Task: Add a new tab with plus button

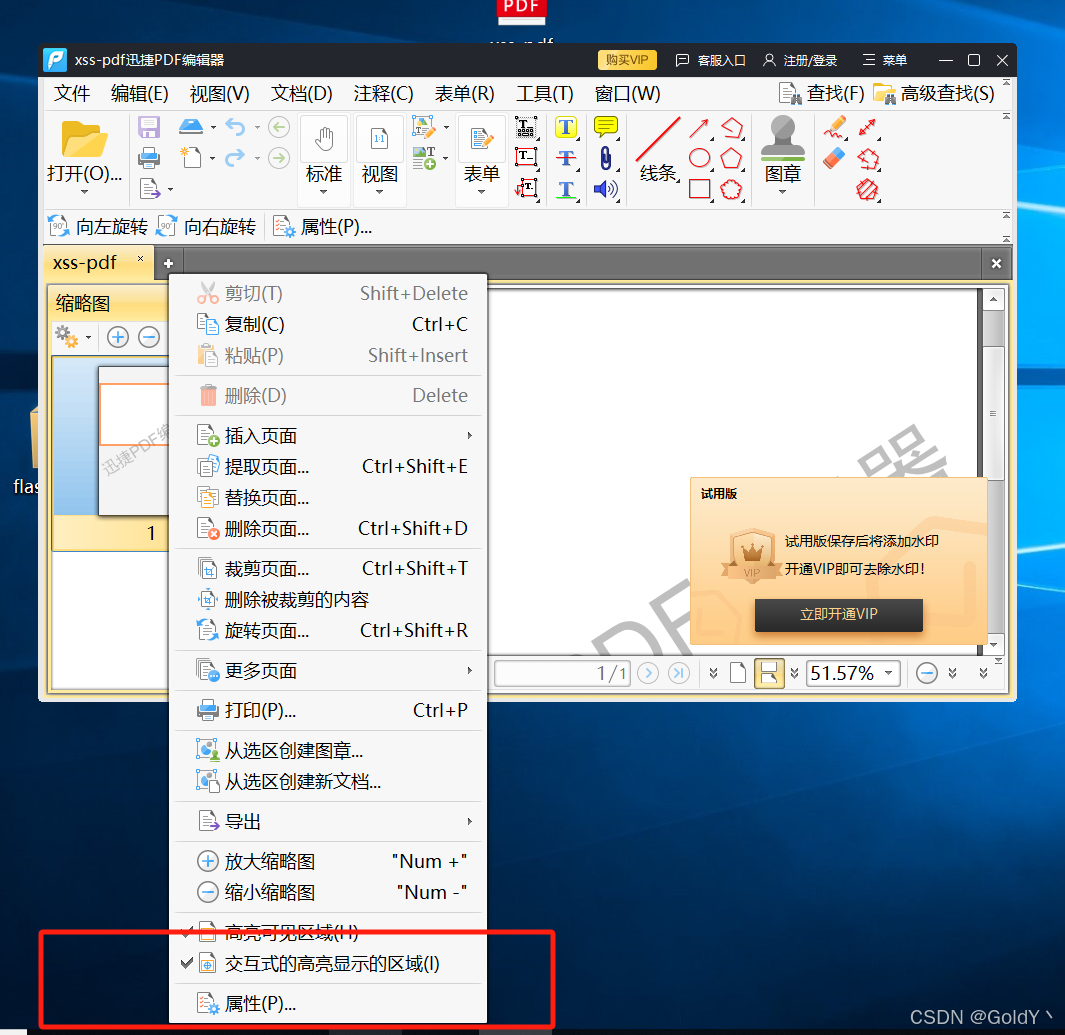Action: tap(168, 264)
